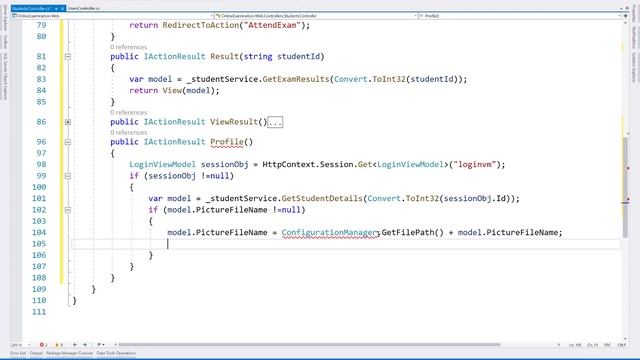Click the navigate forward arrow at editor bottom
Viewport: 640px width, 360px height.
85,345
